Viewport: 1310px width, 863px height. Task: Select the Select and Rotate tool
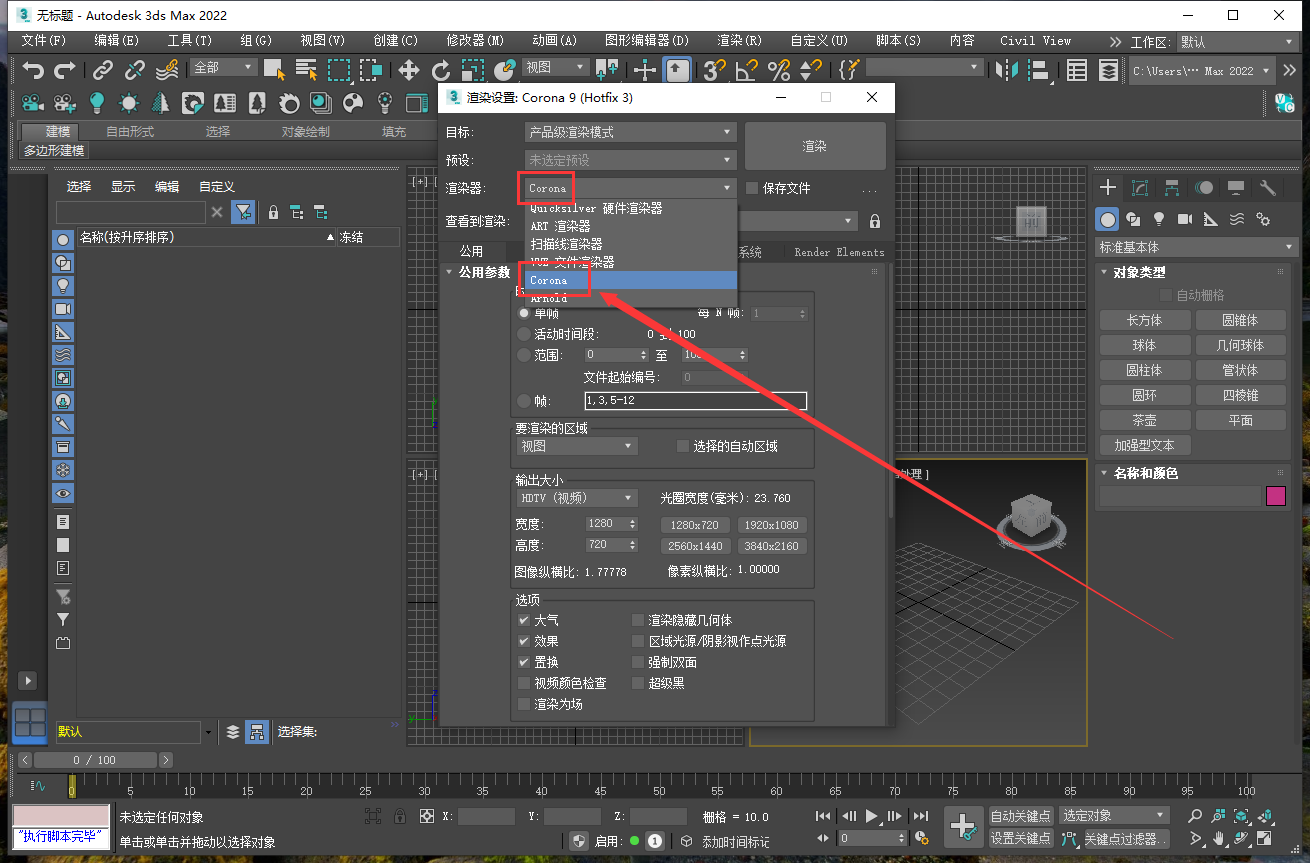[x=440, y=71]
